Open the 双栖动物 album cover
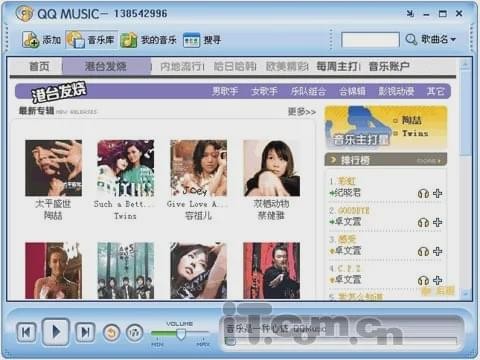The height and width of the screenshot is (360, 480). pos(271,168)
